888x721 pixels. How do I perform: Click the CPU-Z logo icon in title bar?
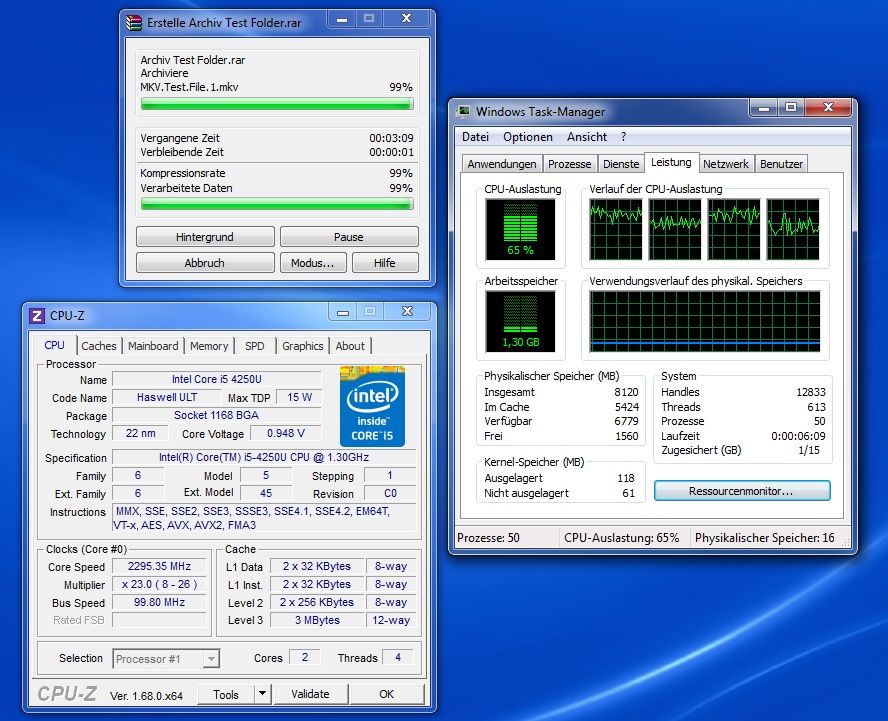click(x=37, y=315)
